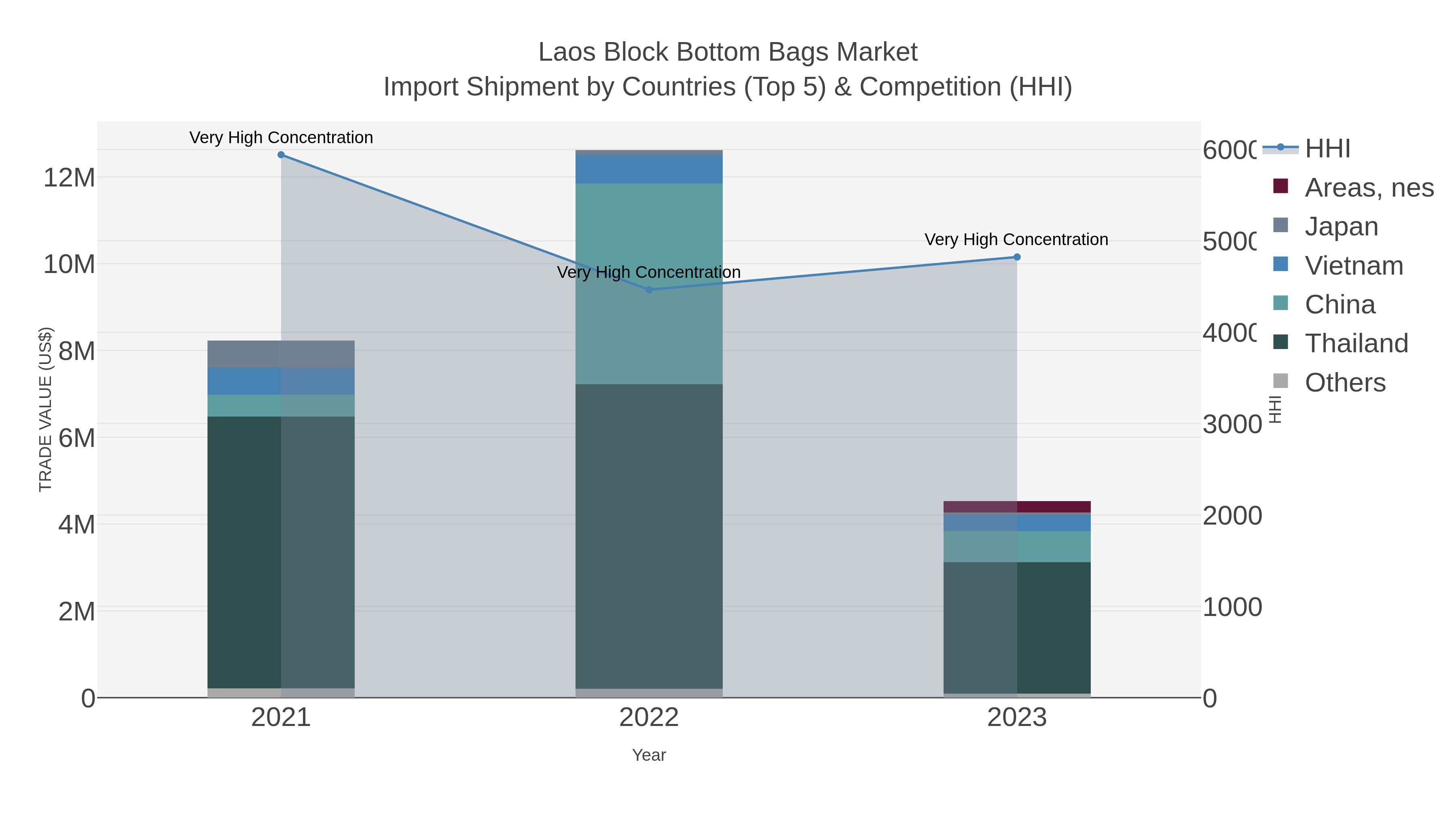Click the Year axis title
The height and width of the screenshot is (819, 1456).
tap(649, 755)
